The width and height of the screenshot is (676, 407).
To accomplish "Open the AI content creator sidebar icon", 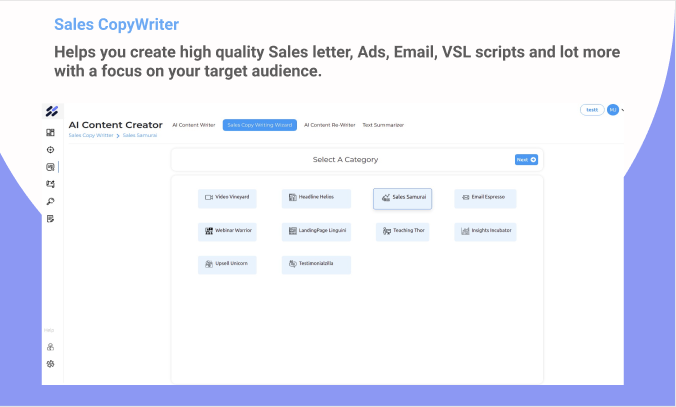I will (50, 167).
